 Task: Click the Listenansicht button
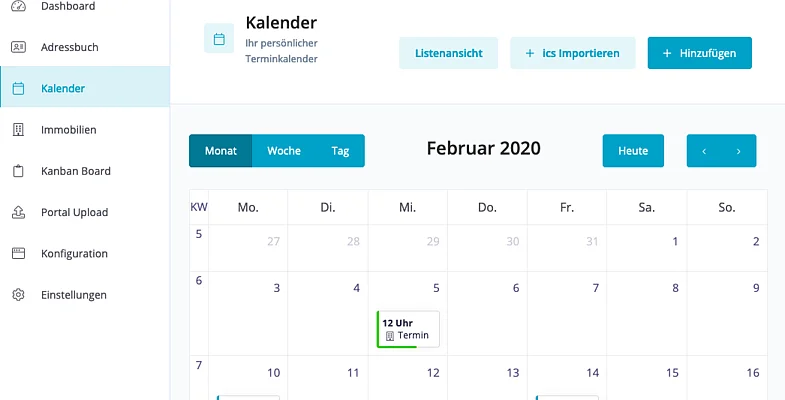coord(449,53)
